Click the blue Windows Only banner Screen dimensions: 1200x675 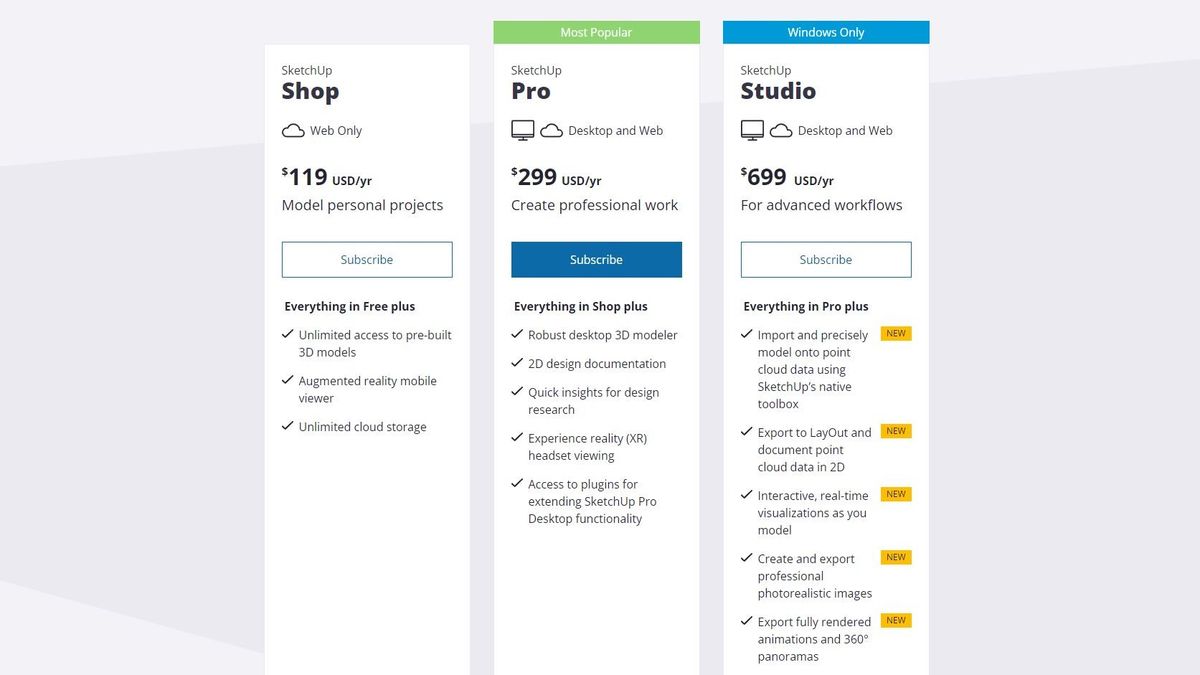[x=826, y=33]
